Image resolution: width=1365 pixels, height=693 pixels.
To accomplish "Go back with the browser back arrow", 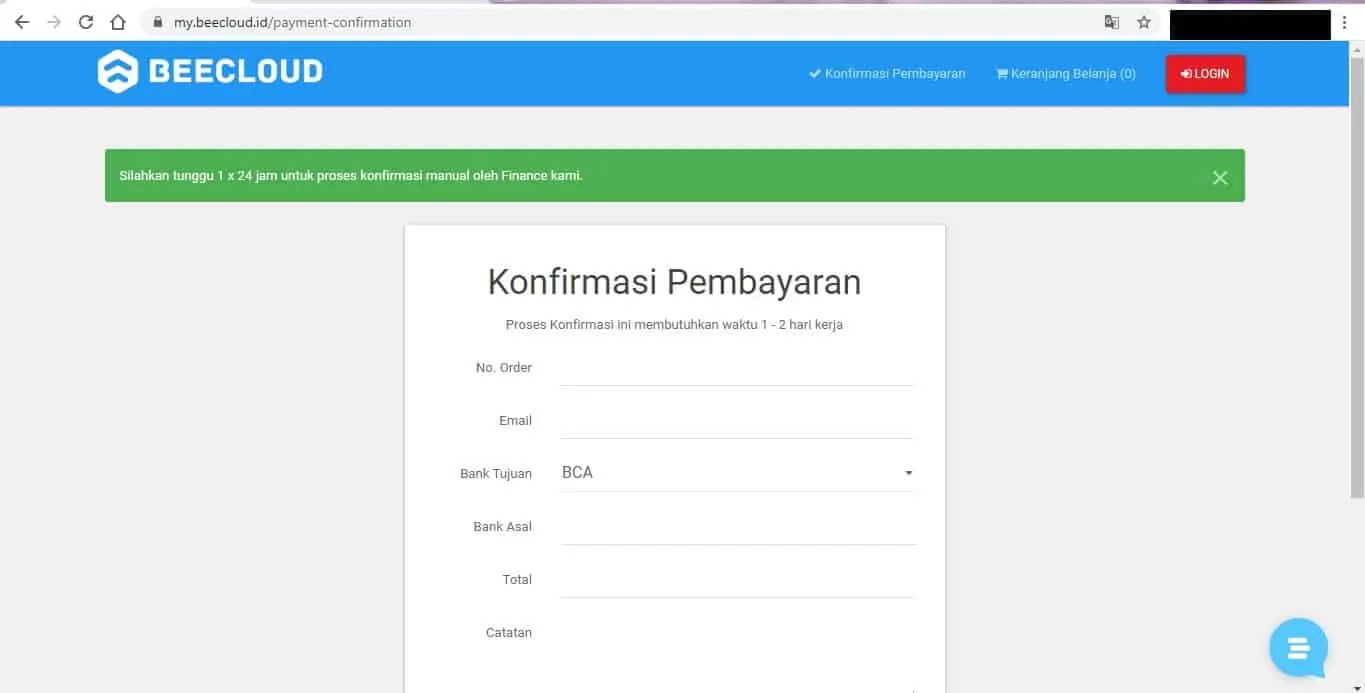I will tap(22, 22).
